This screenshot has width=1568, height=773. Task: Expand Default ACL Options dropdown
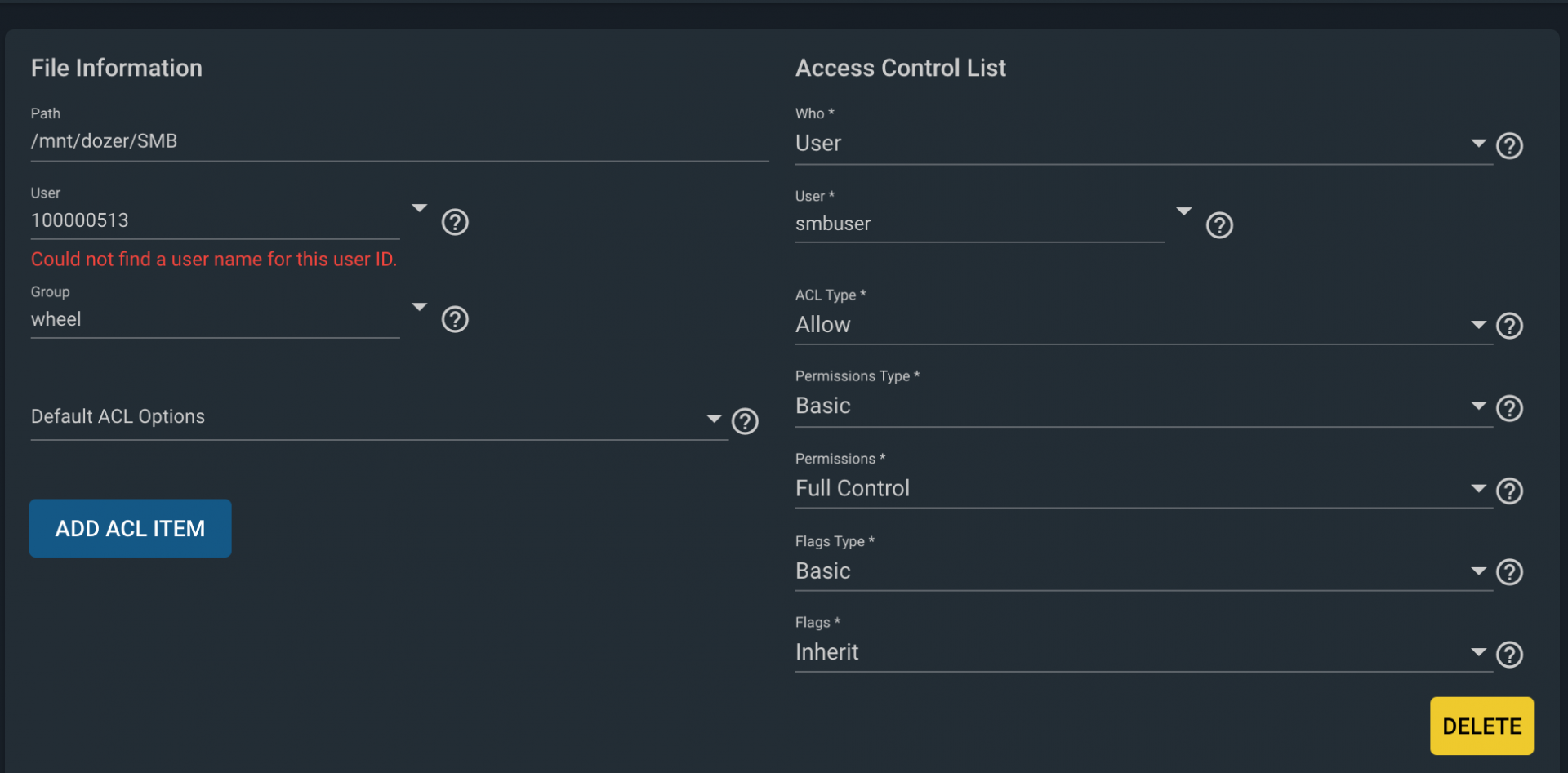379,417
